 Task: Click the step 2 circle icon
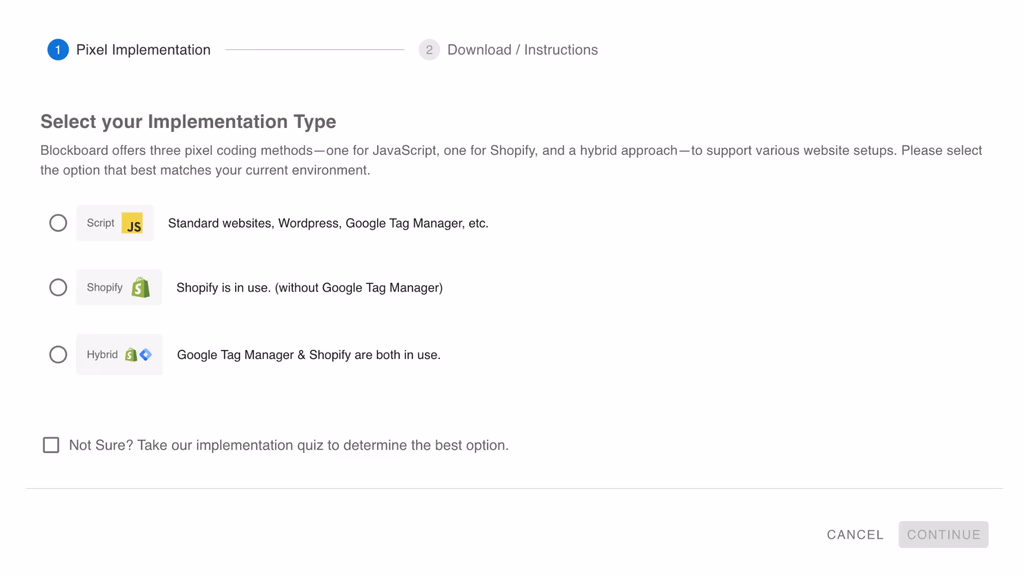[x=429, y=50]
